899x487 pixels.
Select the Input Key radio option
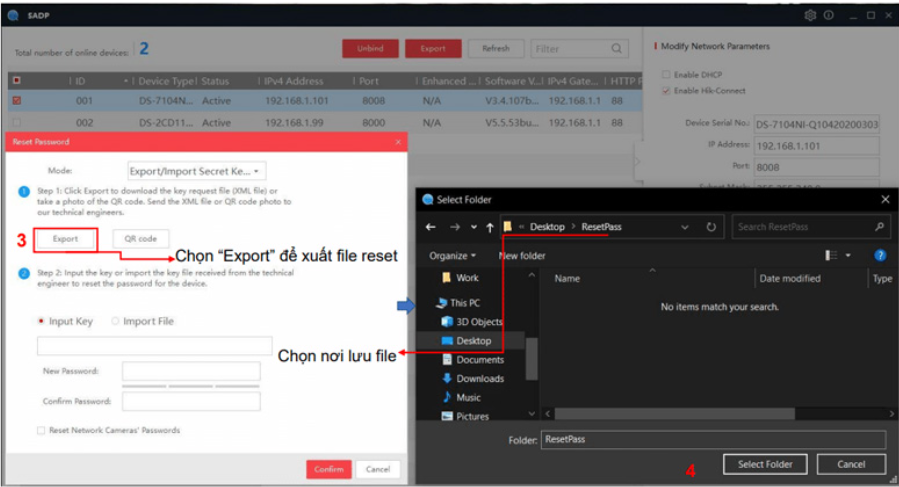tap(41, 321)
